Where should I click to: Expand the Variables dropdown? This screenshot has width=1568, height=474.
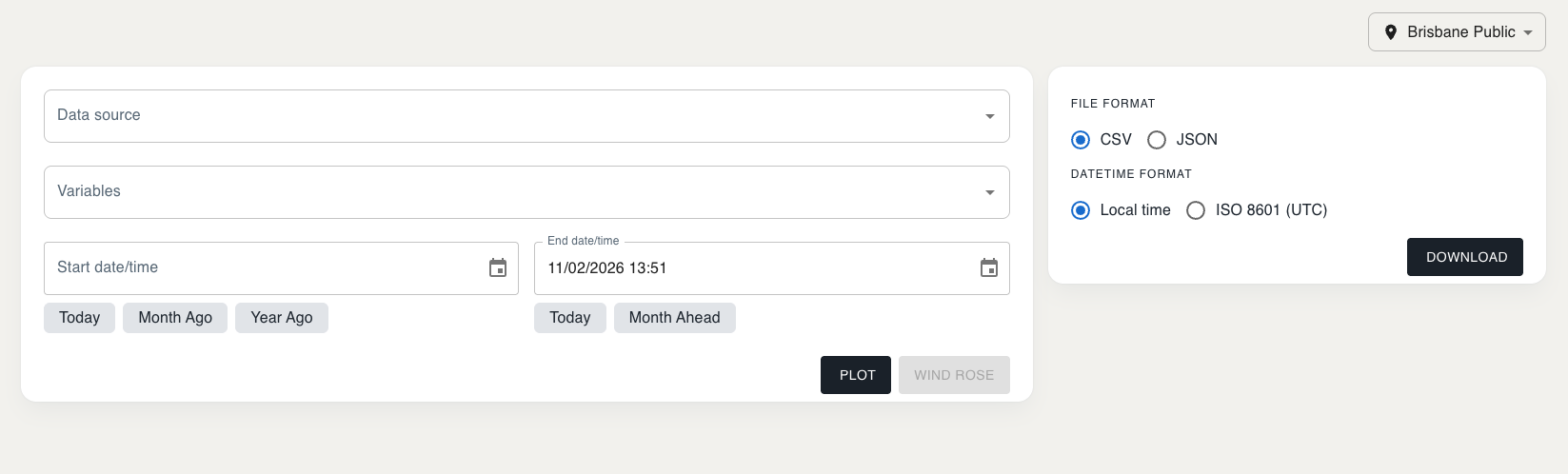(526, 192)
